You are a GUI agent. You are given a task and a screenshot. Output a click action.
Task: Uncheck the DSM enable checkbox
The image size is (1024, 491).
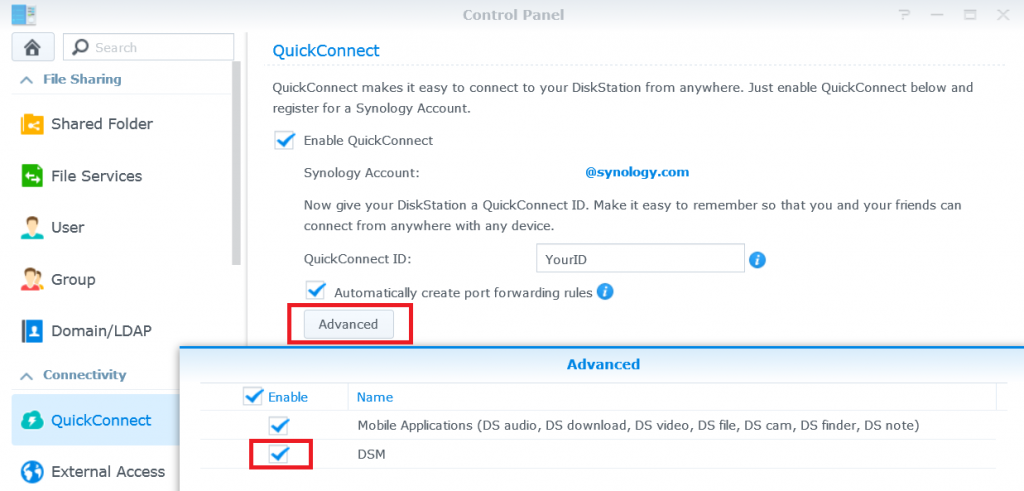280,455
